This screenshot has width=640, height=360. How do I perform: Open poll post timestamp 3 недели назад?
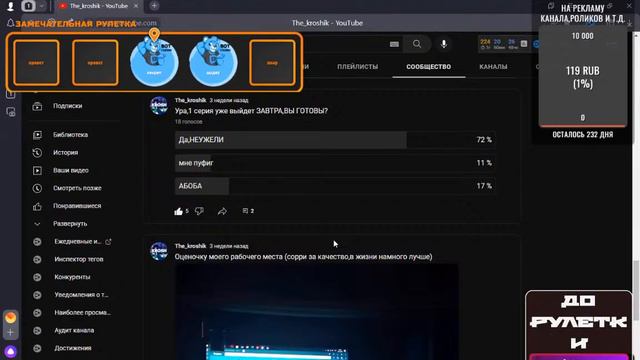[229, 100]
